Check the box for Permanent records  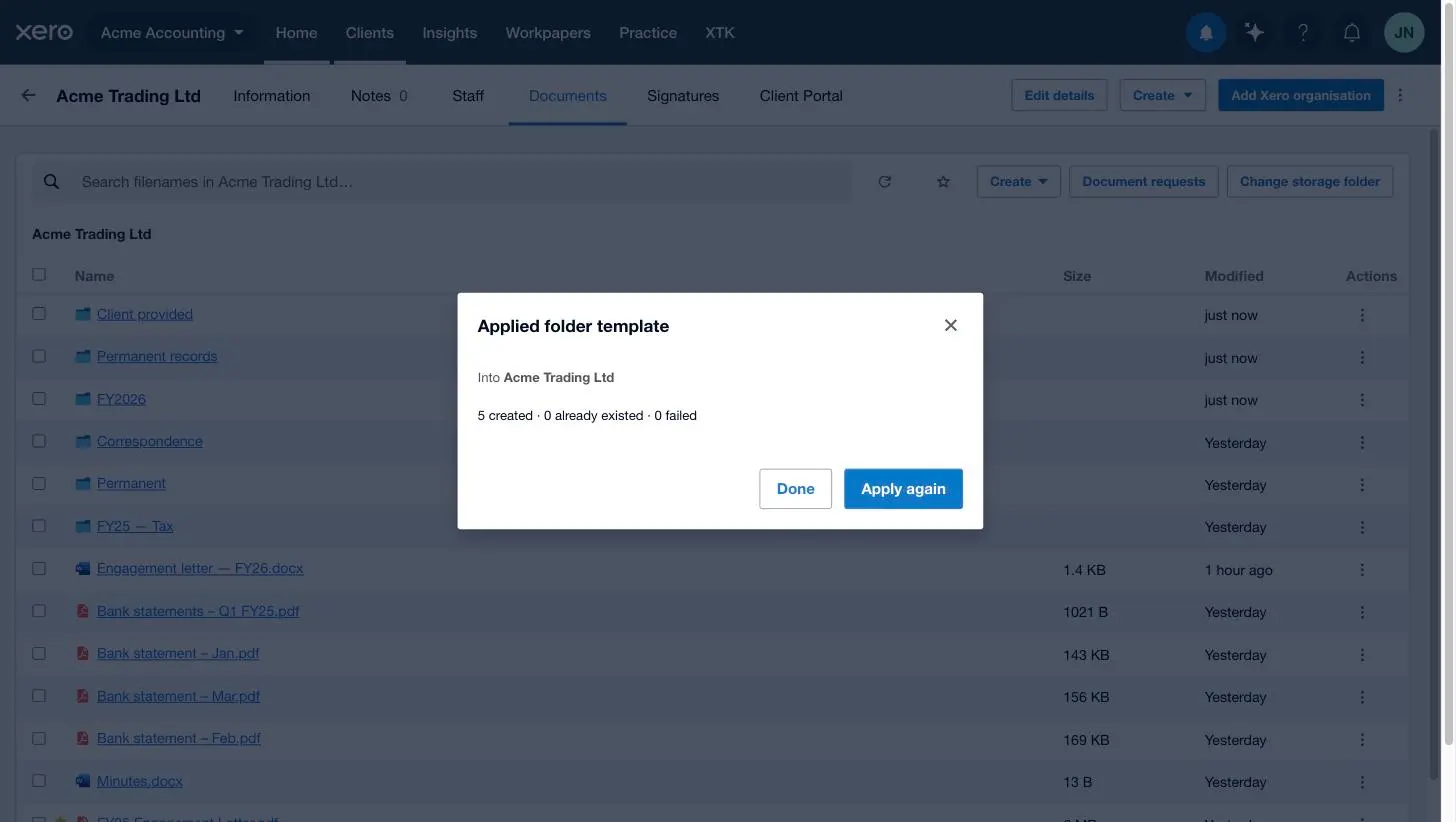point(39,356)
